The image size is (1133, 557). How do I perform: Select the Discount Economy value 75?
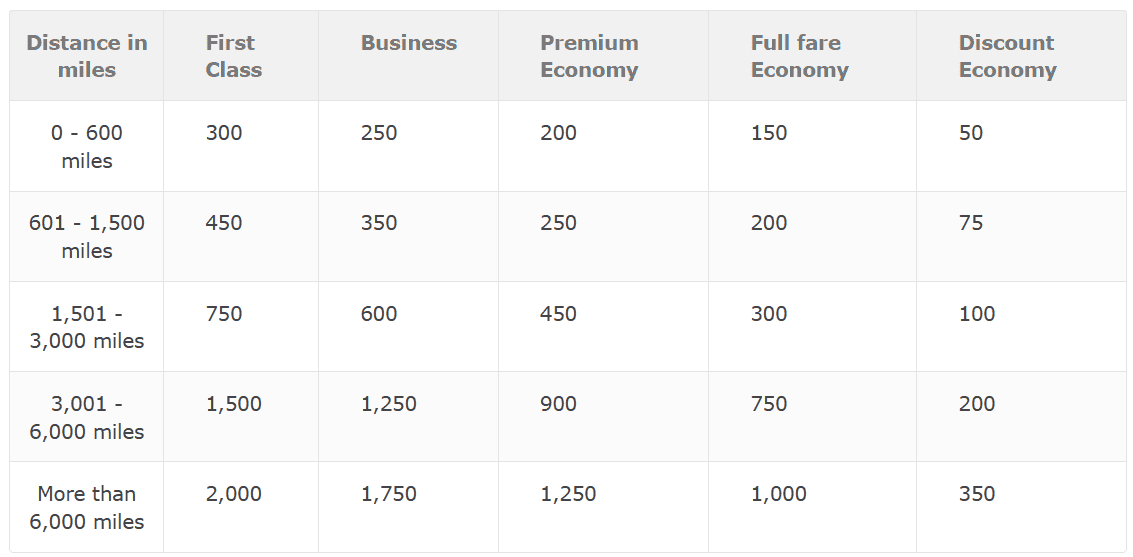coord(971,223)
